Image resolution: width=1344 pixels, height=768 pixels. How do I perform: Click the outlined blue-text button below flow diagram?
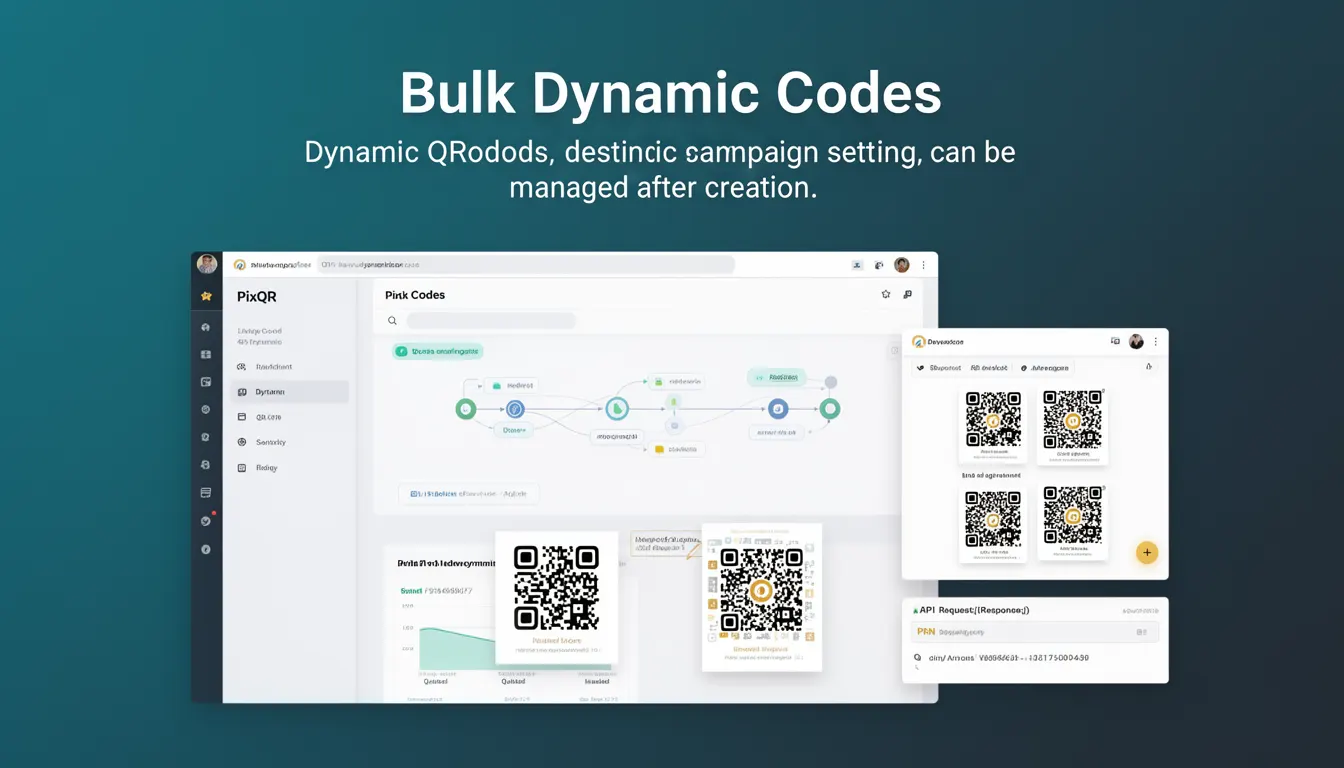(468, 493)
